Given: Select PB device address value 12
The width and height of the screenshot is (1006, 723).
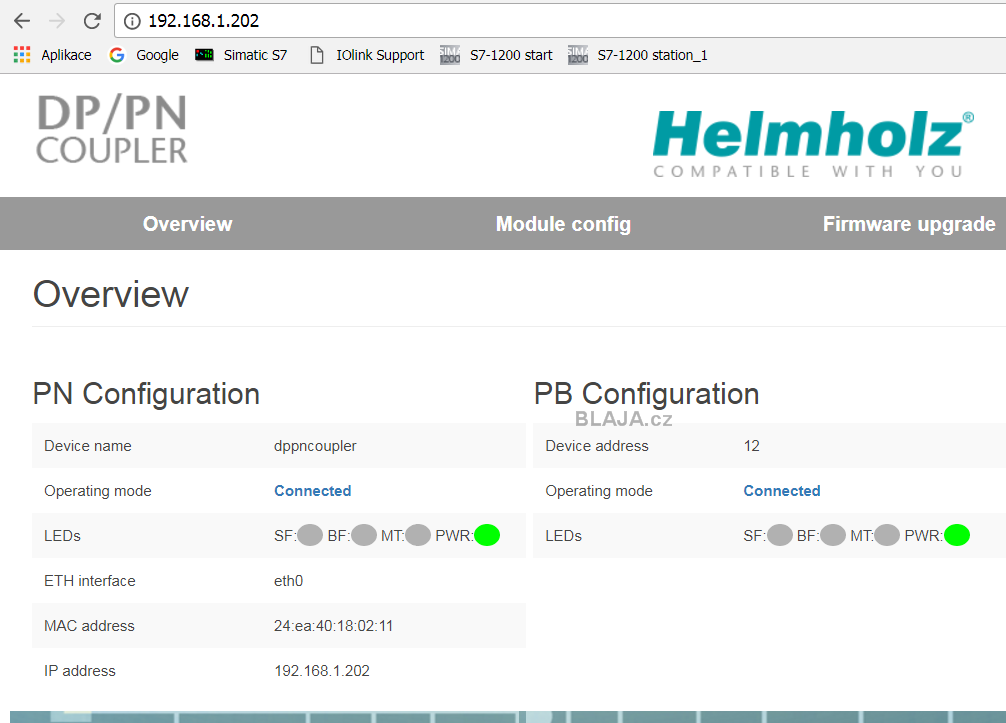Looking at the screenshot, I should [751, 446].
